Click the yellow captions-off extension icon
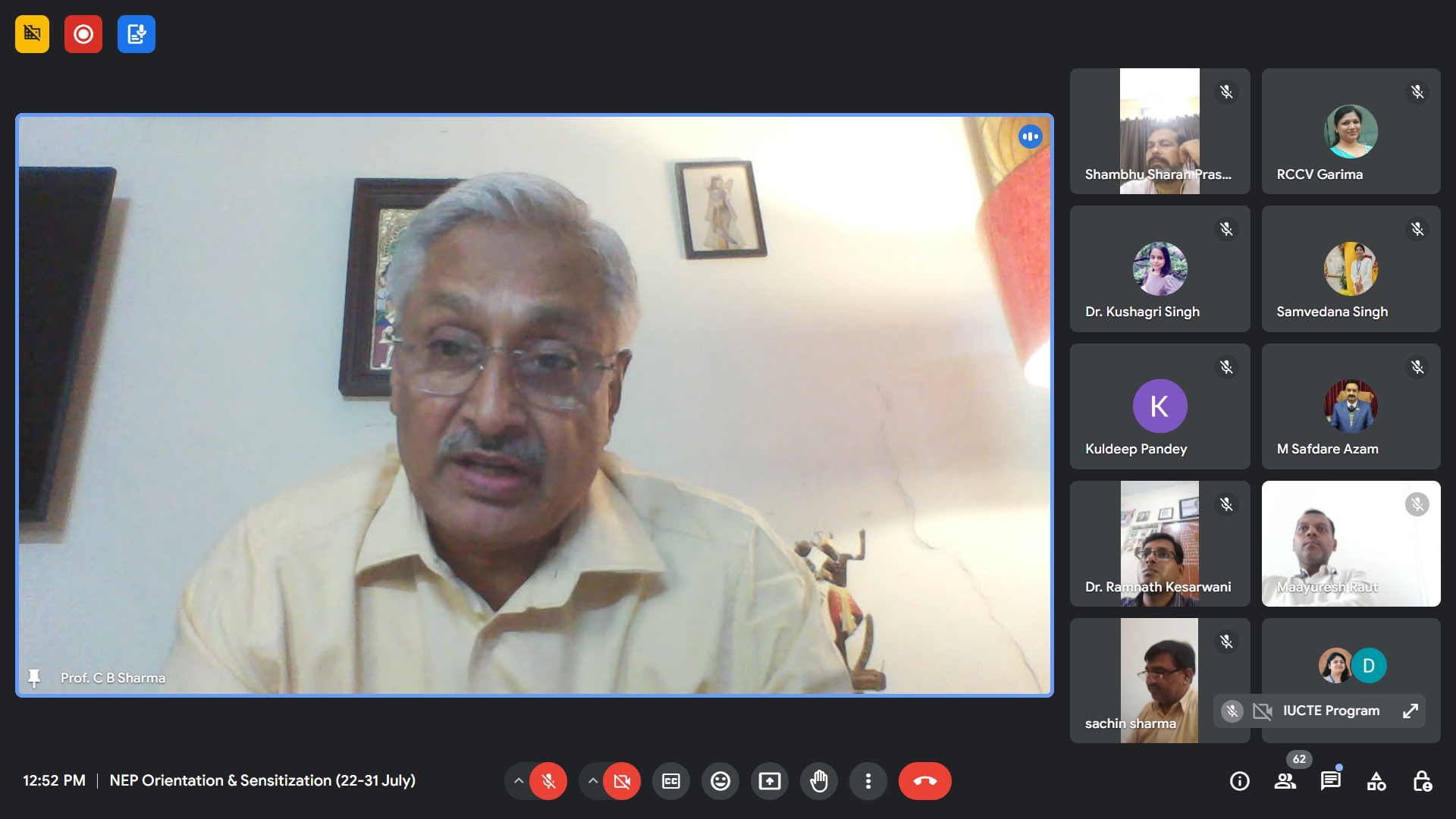The width and height of the screenshot is (1456, 819). pyautogui.click(x=32, y=34)
